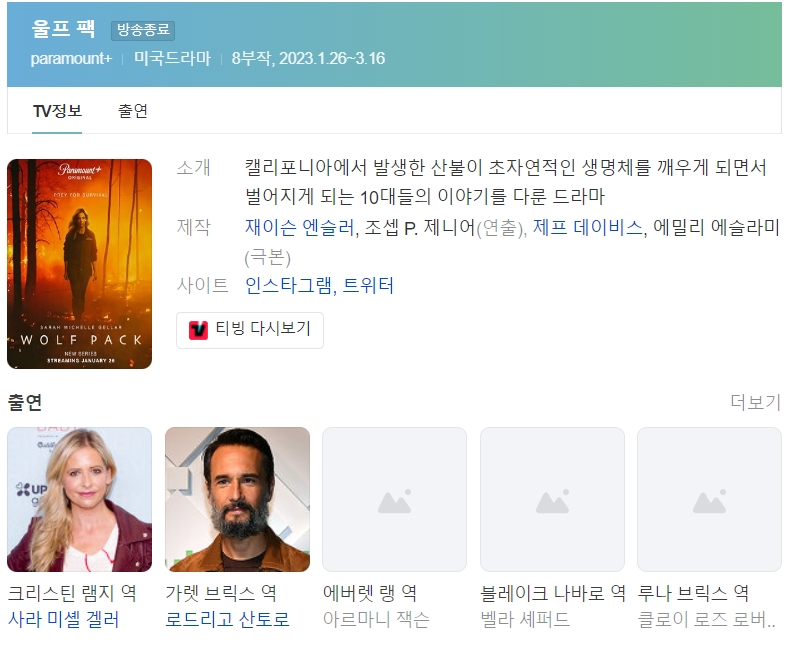This screenshot has width=795, height=656.
Task: Visit the 트위터 site link
Action: pos(368,286)
